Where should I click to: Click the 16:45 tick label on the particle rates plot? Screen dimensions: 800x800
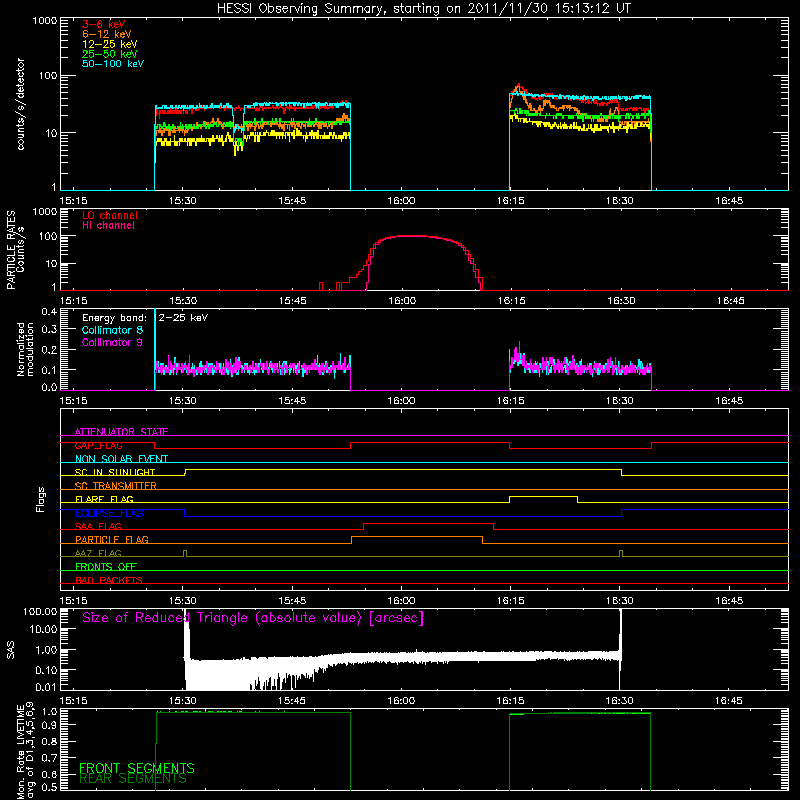[730, 301]
